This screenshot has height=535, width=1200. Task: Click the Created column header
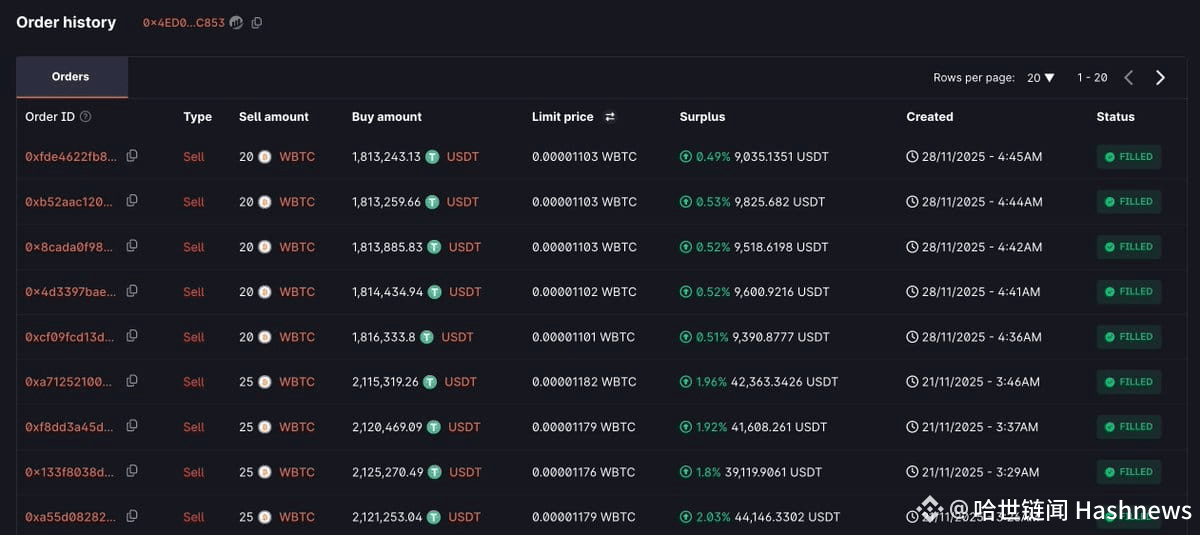[930, 117]
